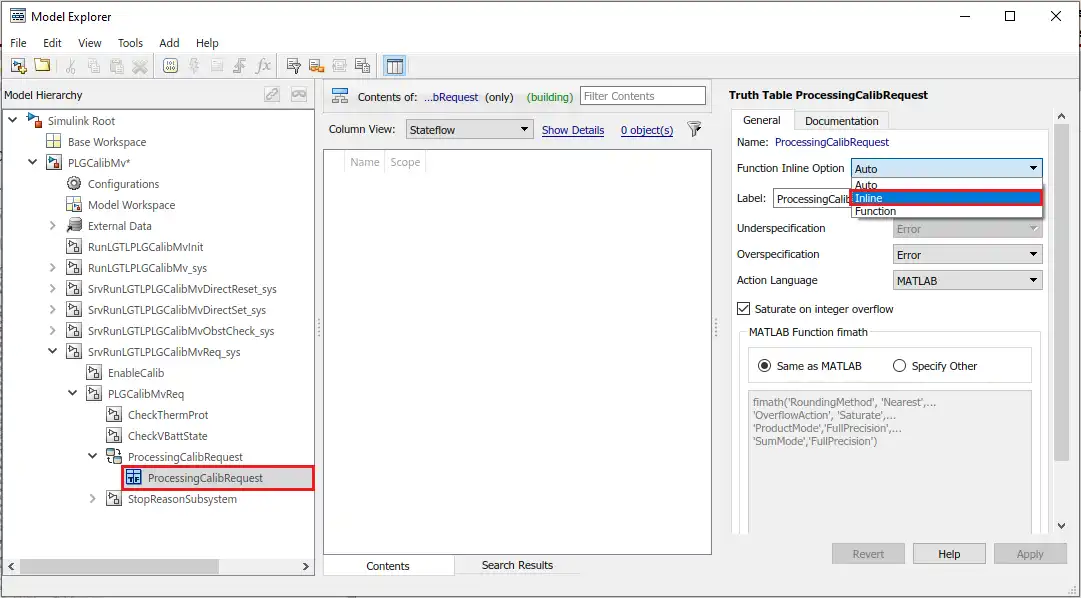
Task: Click the add data (binary 101) toolbar icon
Action: tap(170, 66)
